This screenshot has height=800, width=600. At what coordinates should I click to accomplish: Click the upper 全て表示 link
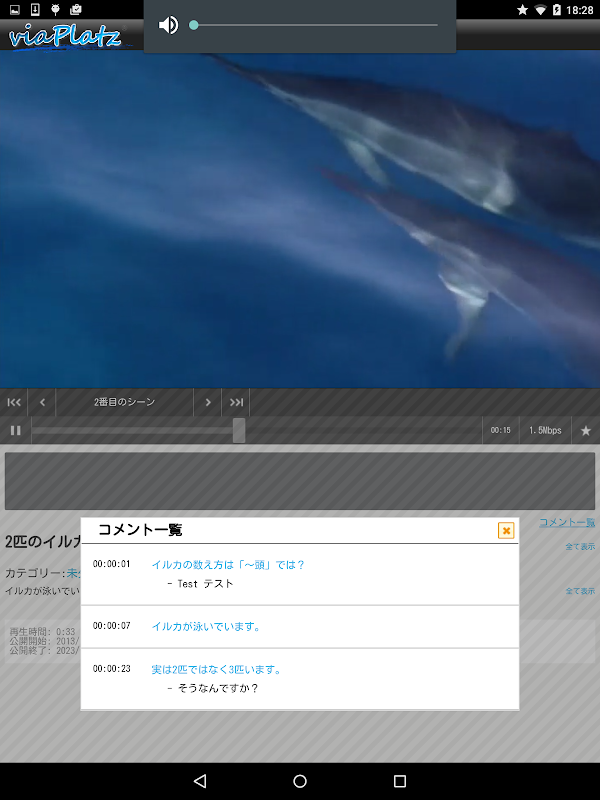coord(580,546)
